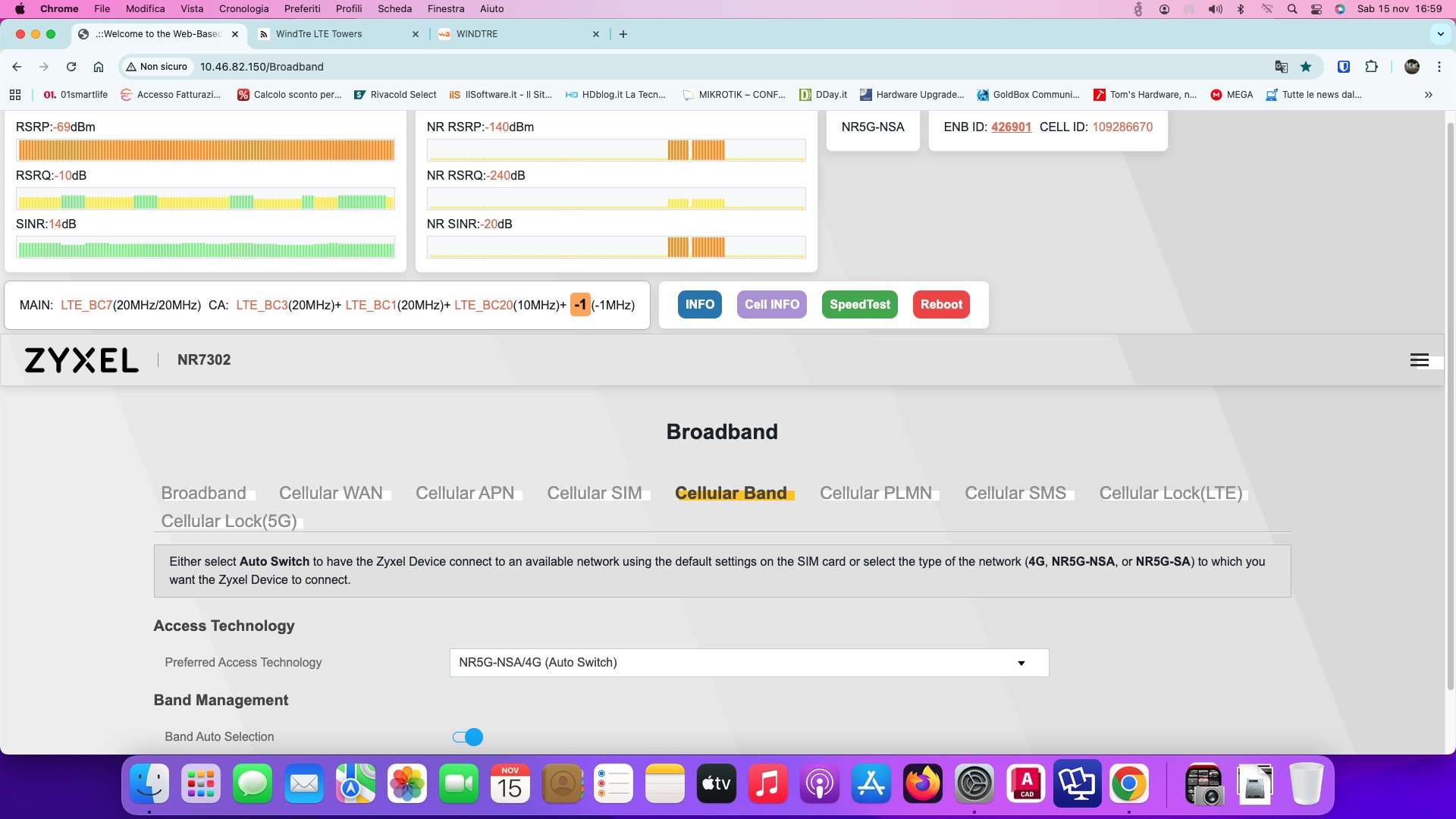Open the Chrome three-dot menu
This screenshot has width=1456, height=819.
(x=1439, y=67)
